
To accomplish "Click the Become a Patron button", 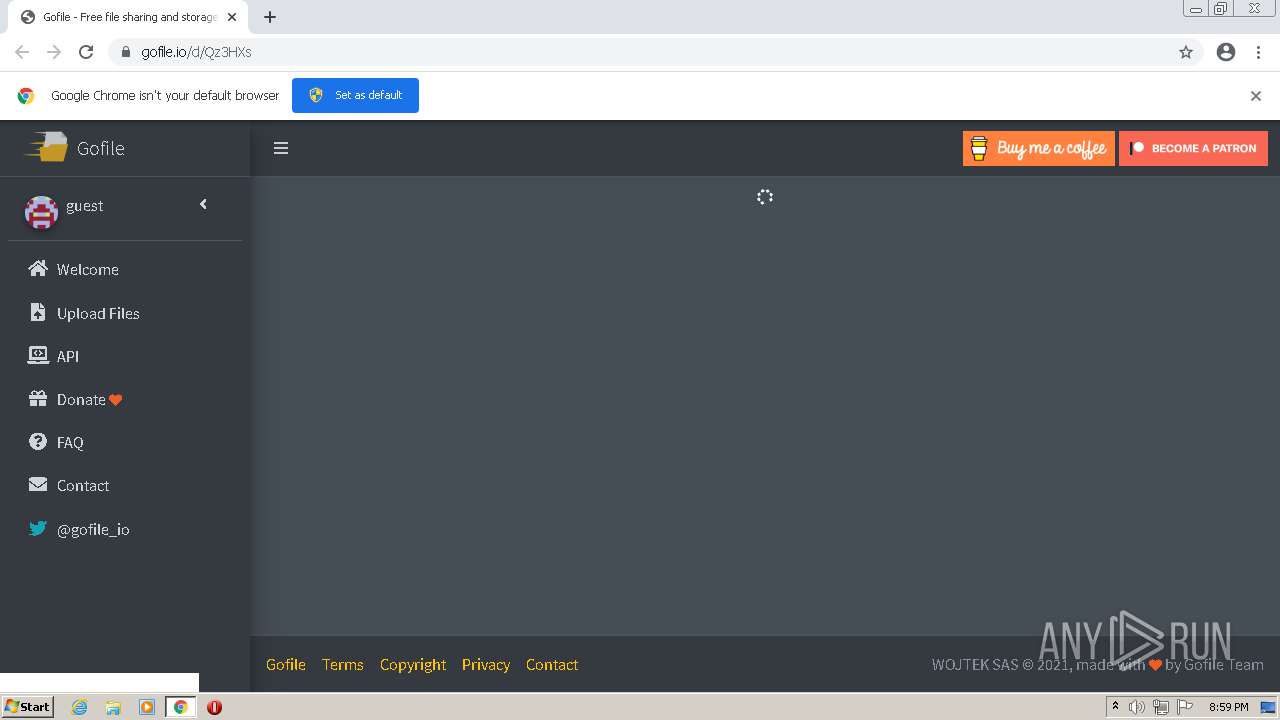I will 1193,148.
